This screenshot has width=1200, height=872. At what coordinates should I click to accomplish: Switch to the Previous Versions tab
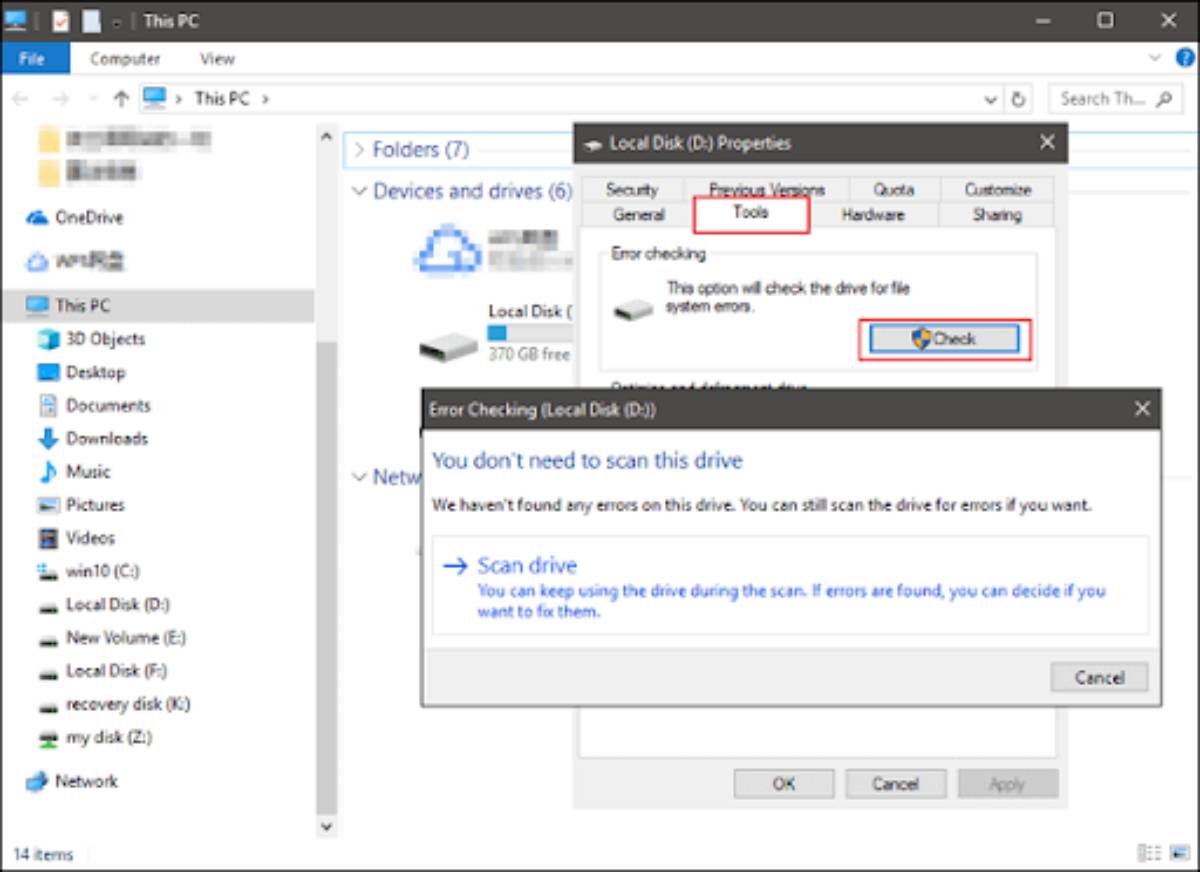click(x=767, y=189)
